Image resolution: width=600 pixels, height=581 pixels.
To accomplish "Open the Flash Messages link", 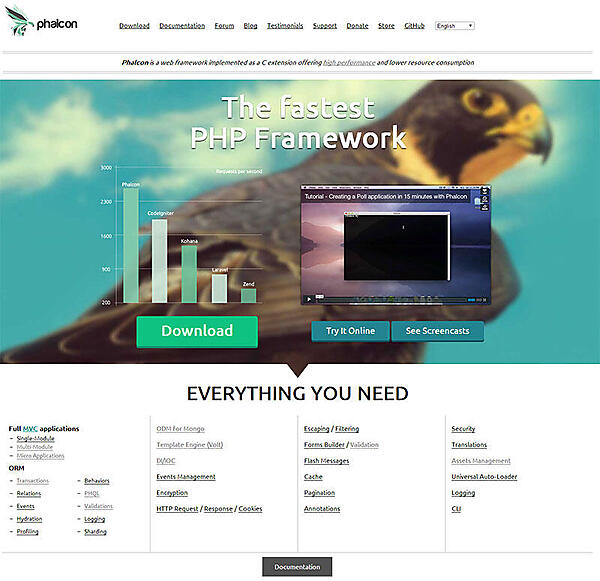I will pos(326,461).
